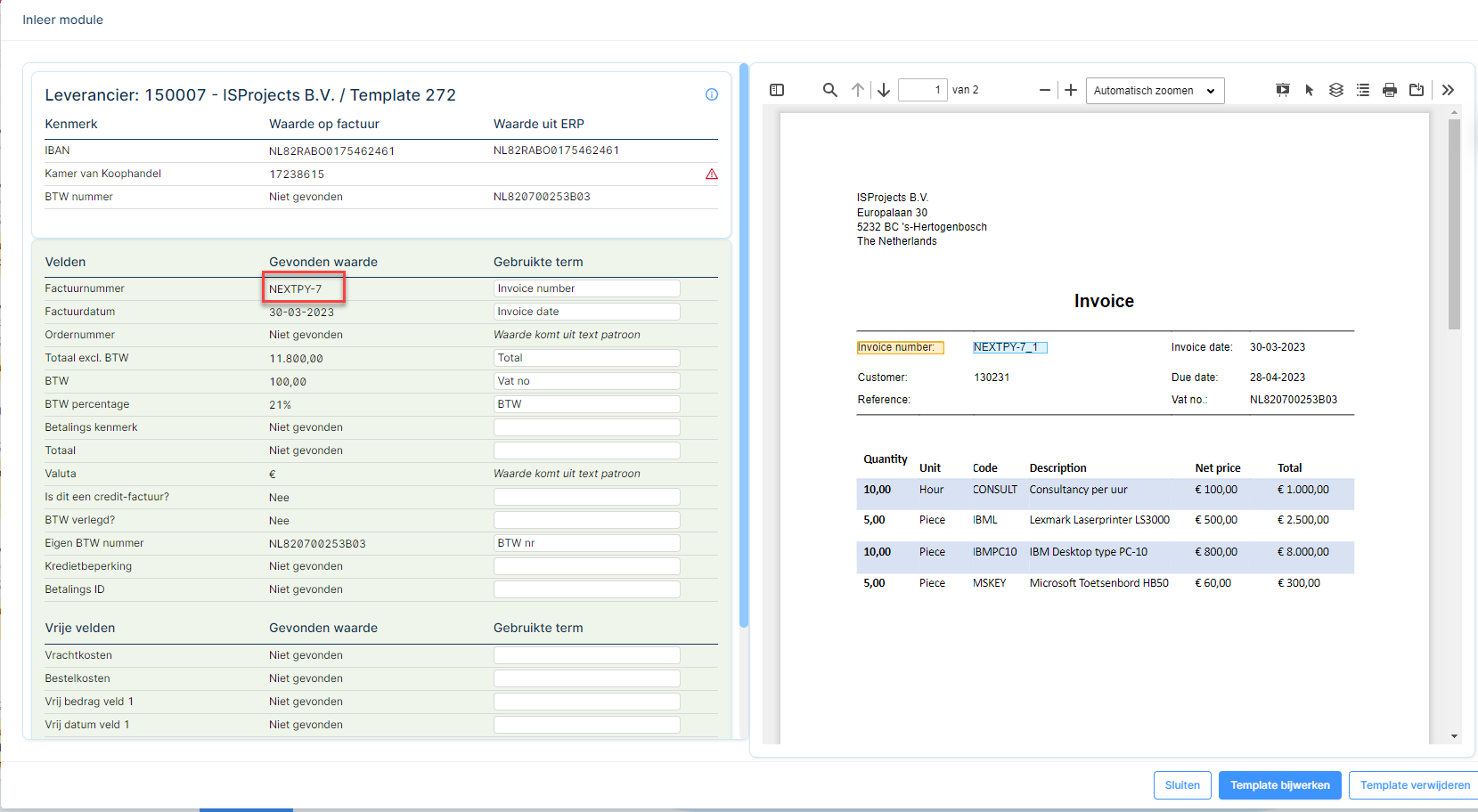Viewport: 1478px width, 812px height.
Task: Click the Leverancier heading text
Action: point(250,95)
